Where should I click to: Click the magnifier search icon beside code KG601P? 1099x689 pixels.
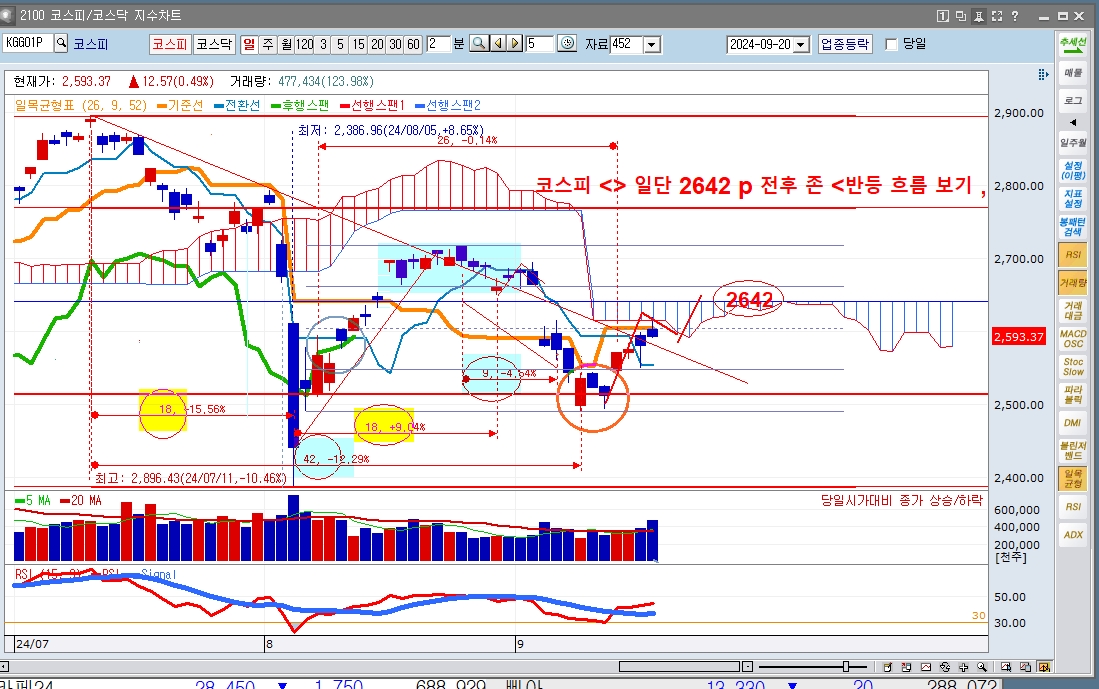click(61, 44)
